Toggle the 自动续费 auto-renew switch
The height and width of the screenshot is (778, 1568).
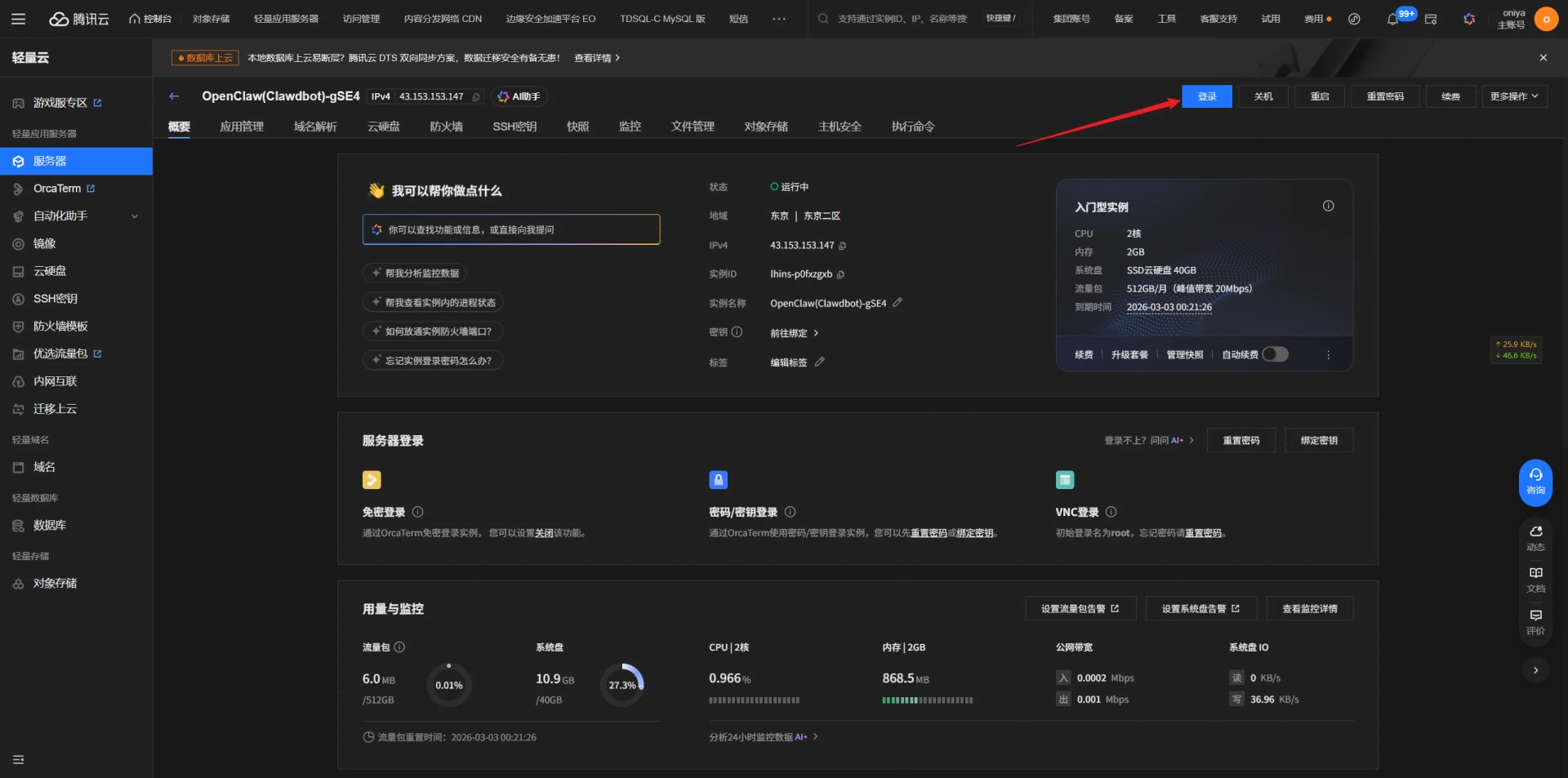(1275, 354)
